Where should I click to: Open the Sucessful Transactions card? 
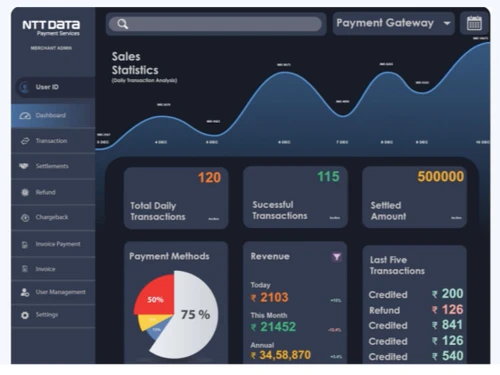(x=295, y=197)
